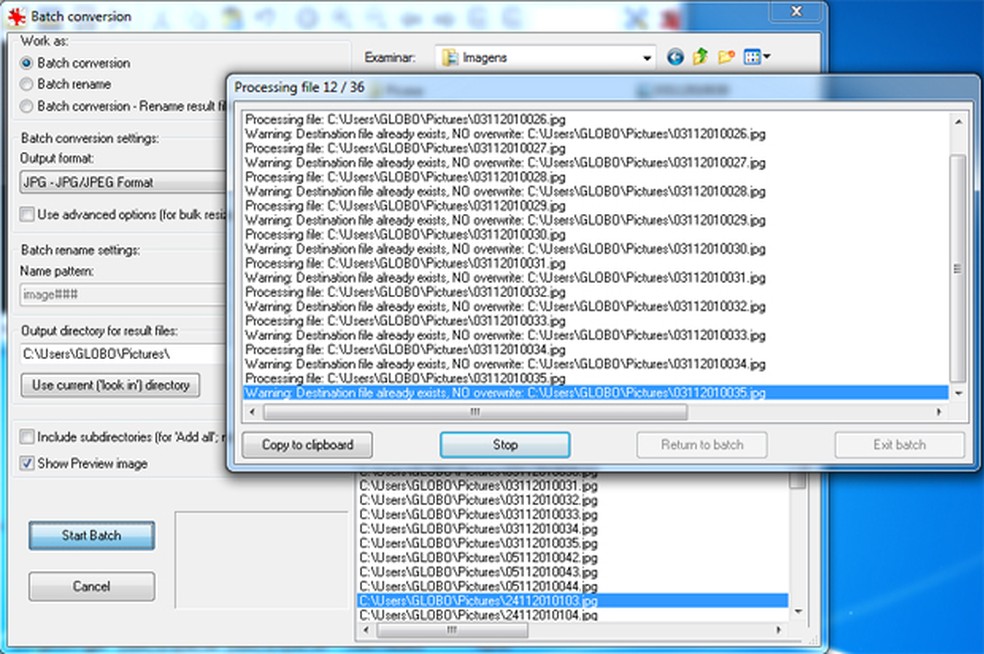Screen dimensions: 984x654
Task: Select highlighted file entry 24112010103.jpg
Action: [x=572, y=601]
